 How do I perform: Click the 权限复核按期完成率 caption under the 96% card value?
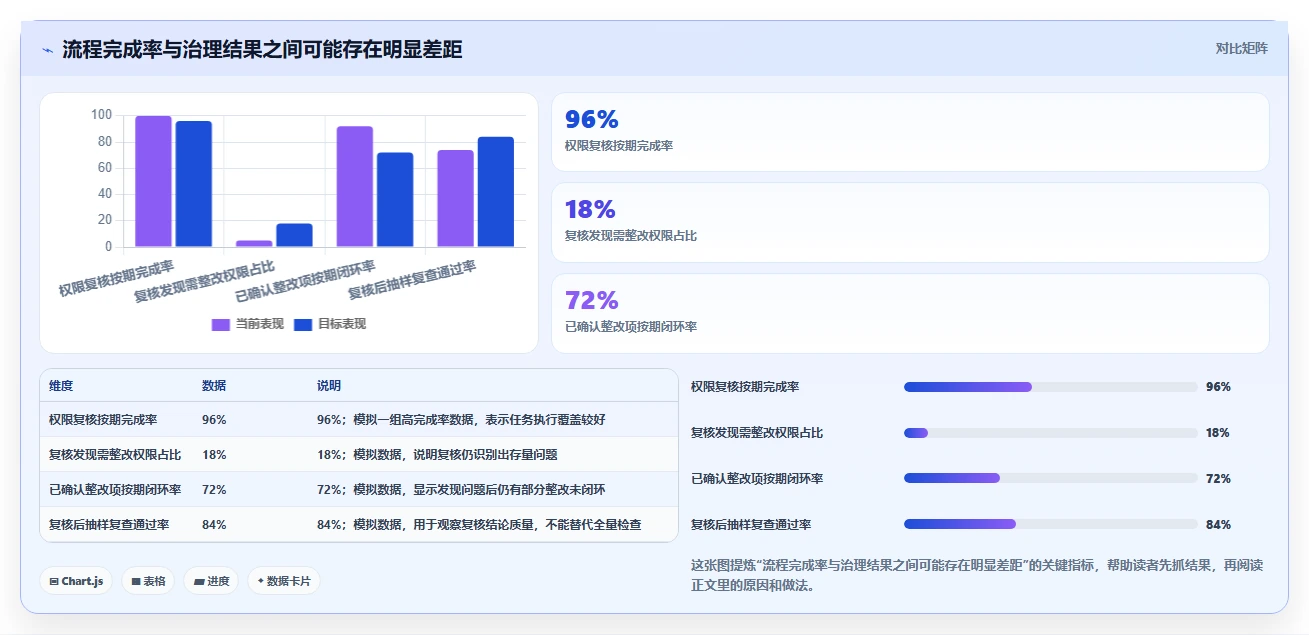click(619, 146)
